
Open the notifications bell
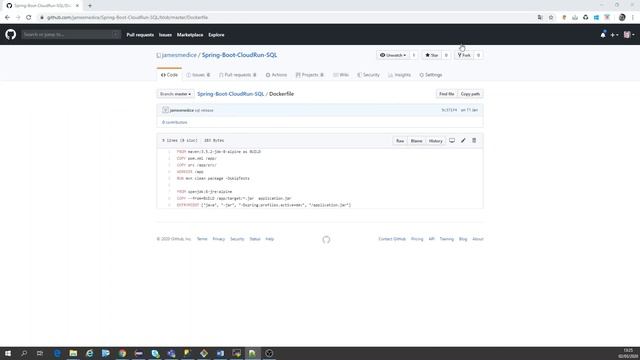pyautogui.click(x=603, y=35)
